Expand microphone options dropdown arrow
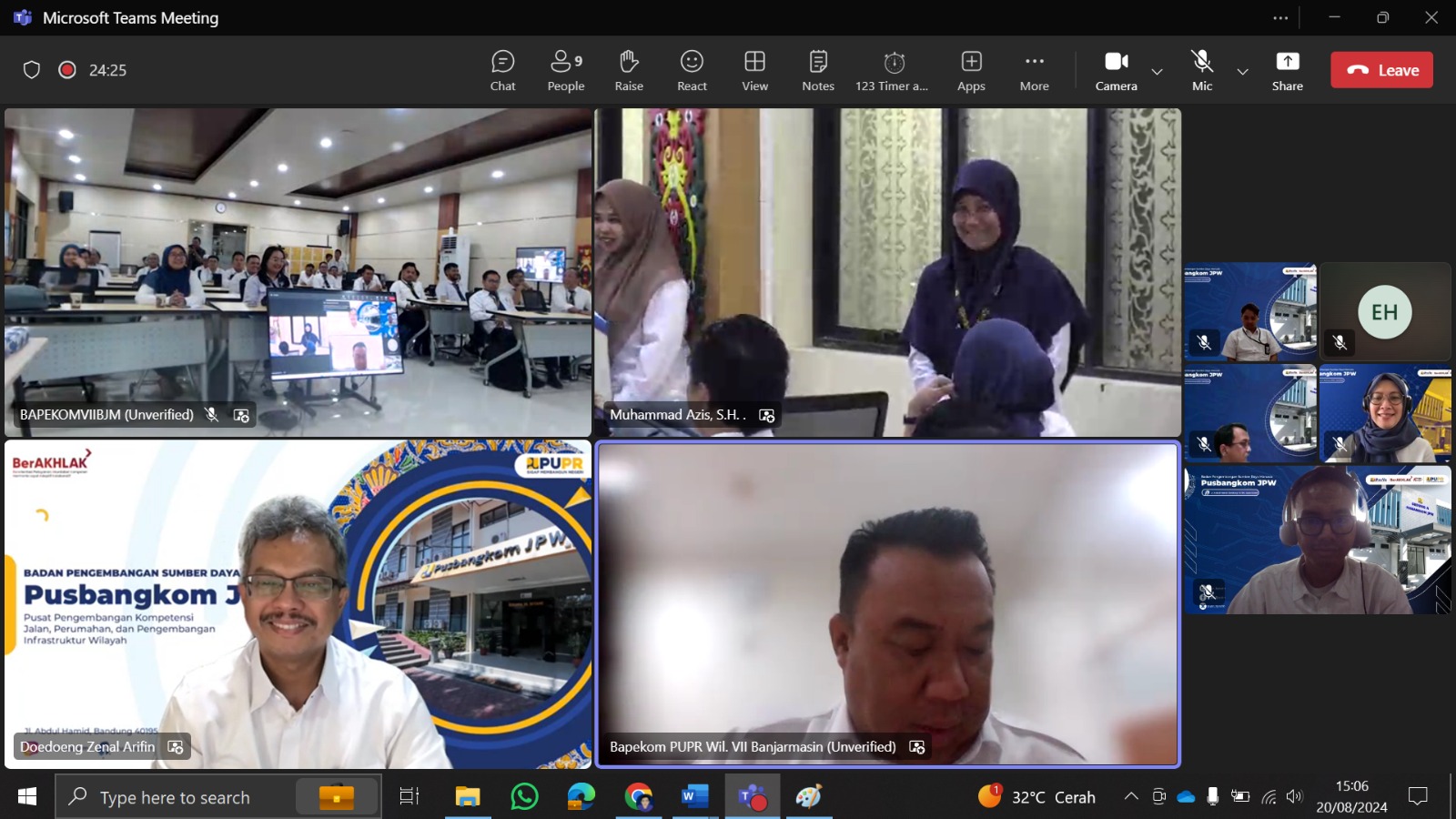This screenshot has width=1456, height=819. [x=1242, y=71]
